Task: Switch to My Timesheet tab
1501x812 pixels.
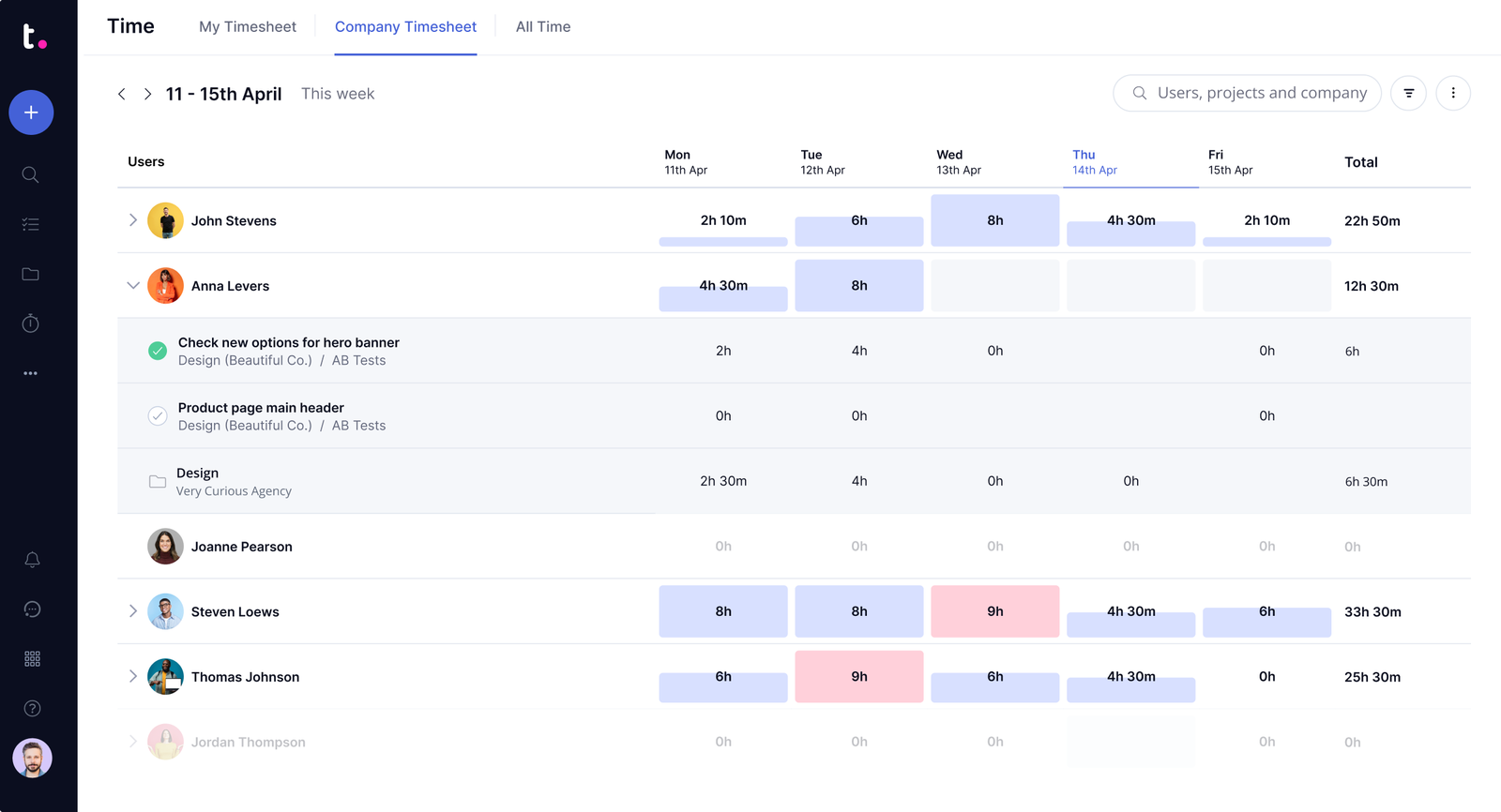Action: [248, 27]
